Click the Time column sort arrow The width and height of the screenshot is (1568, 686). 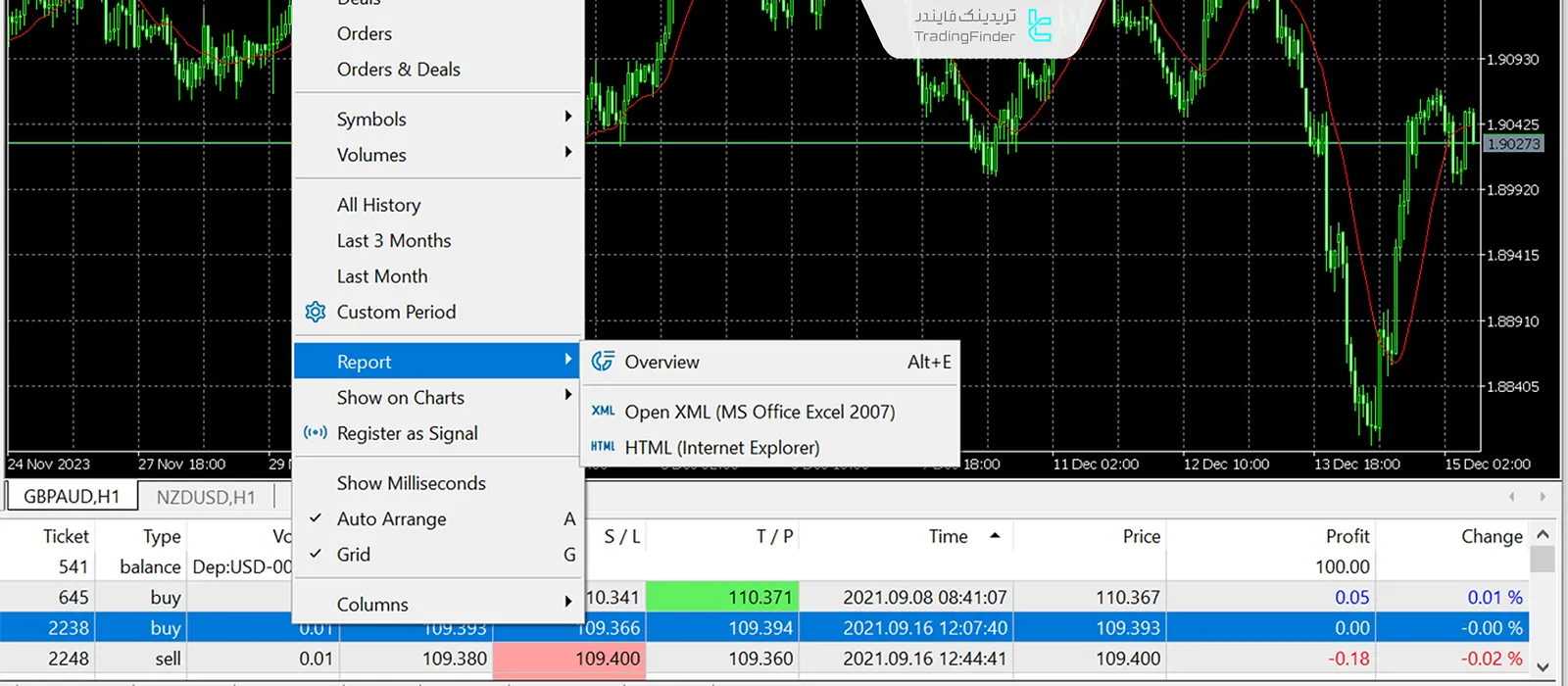point(995,536)
